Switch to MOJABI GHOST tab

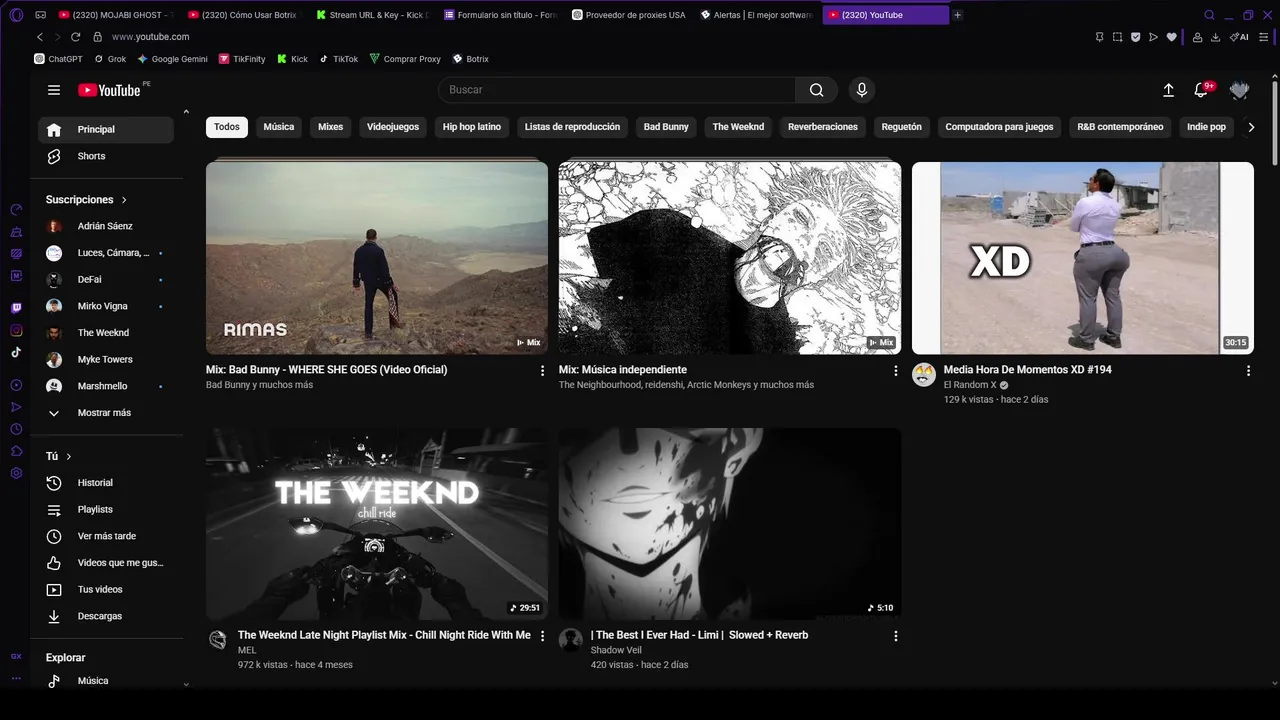[x=116, y=15]
